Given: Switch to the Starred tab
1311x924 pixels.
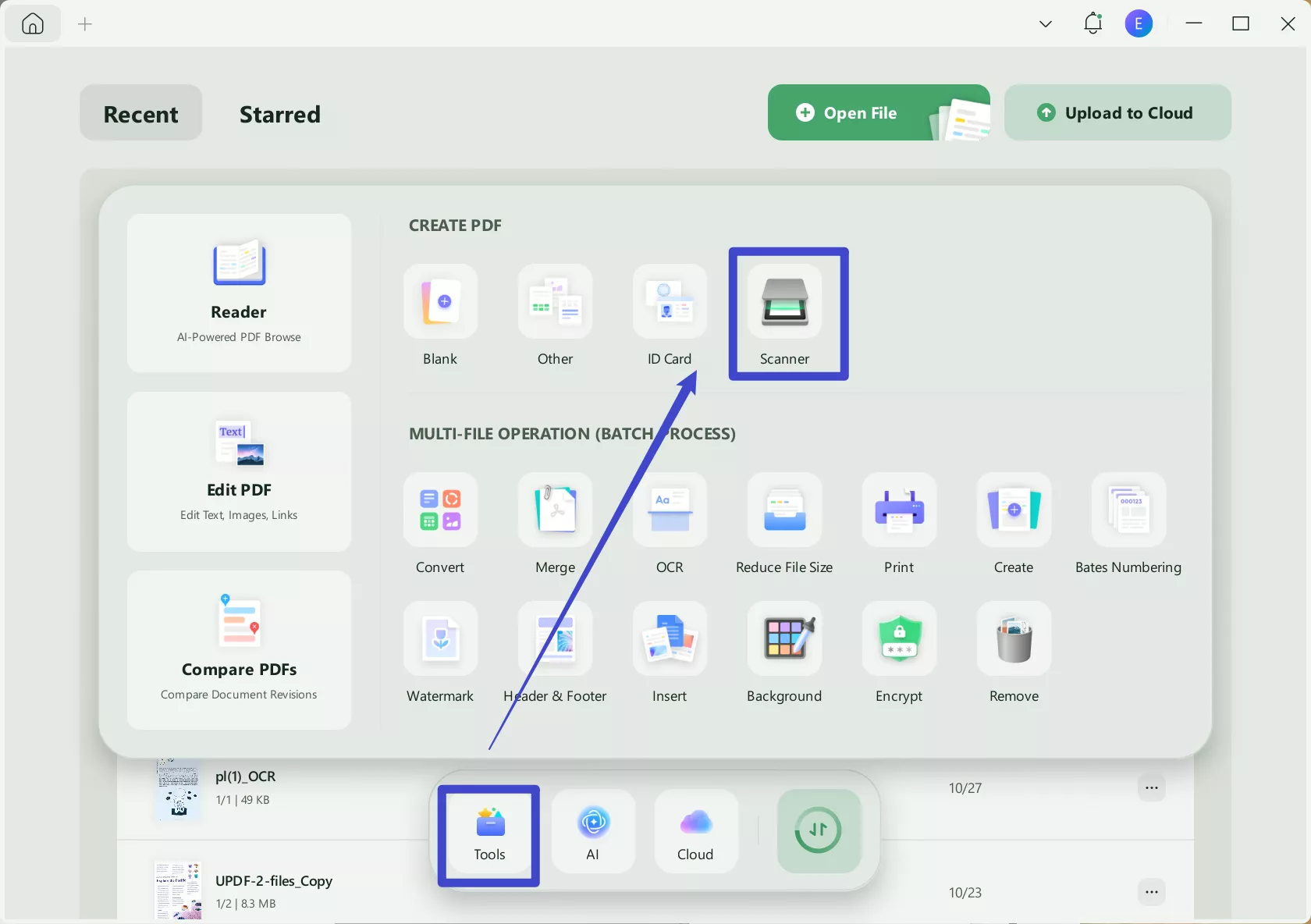Looking at the screenshot, I should [x=279, y=114].
